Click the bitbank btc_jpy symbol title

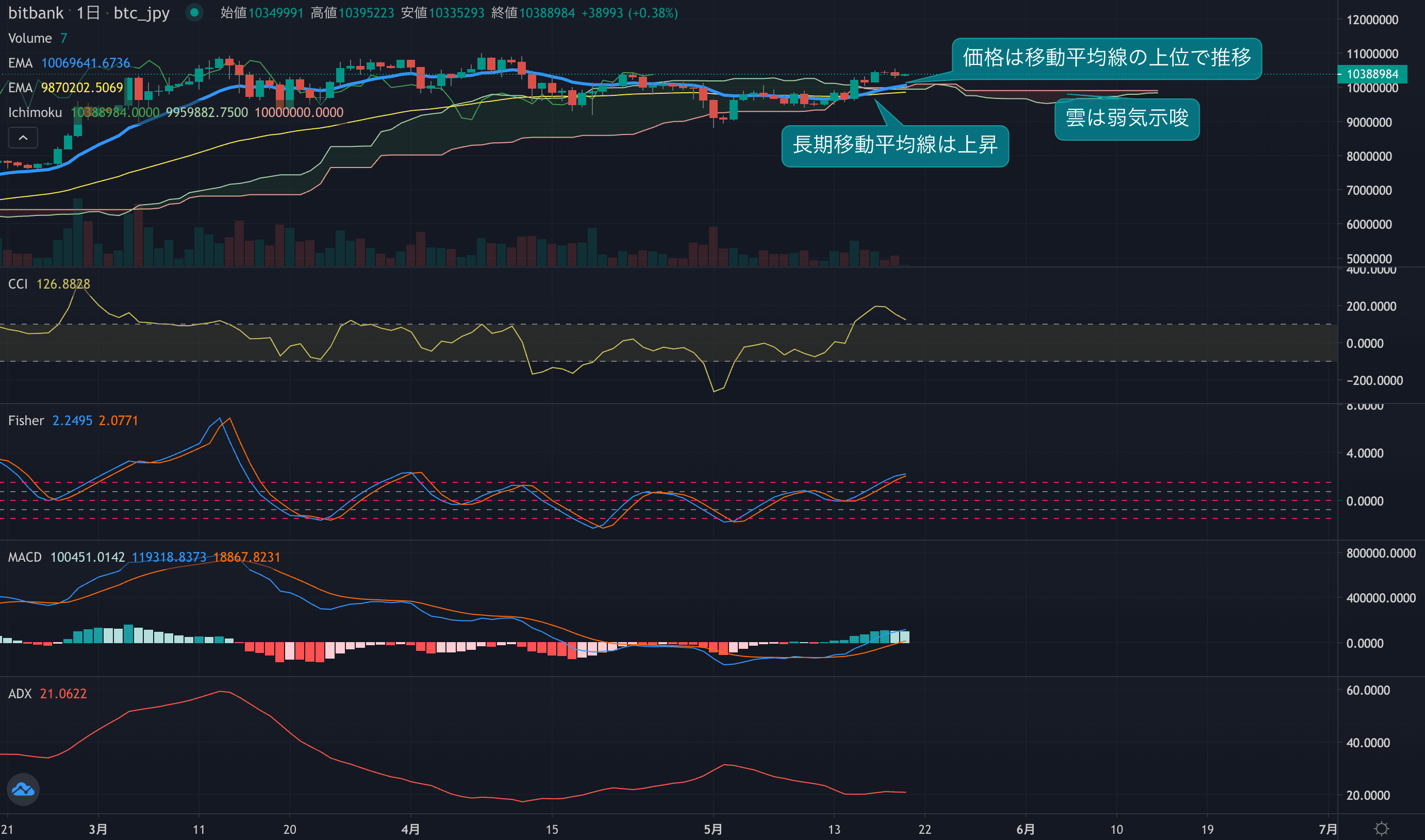click(88, 12)
